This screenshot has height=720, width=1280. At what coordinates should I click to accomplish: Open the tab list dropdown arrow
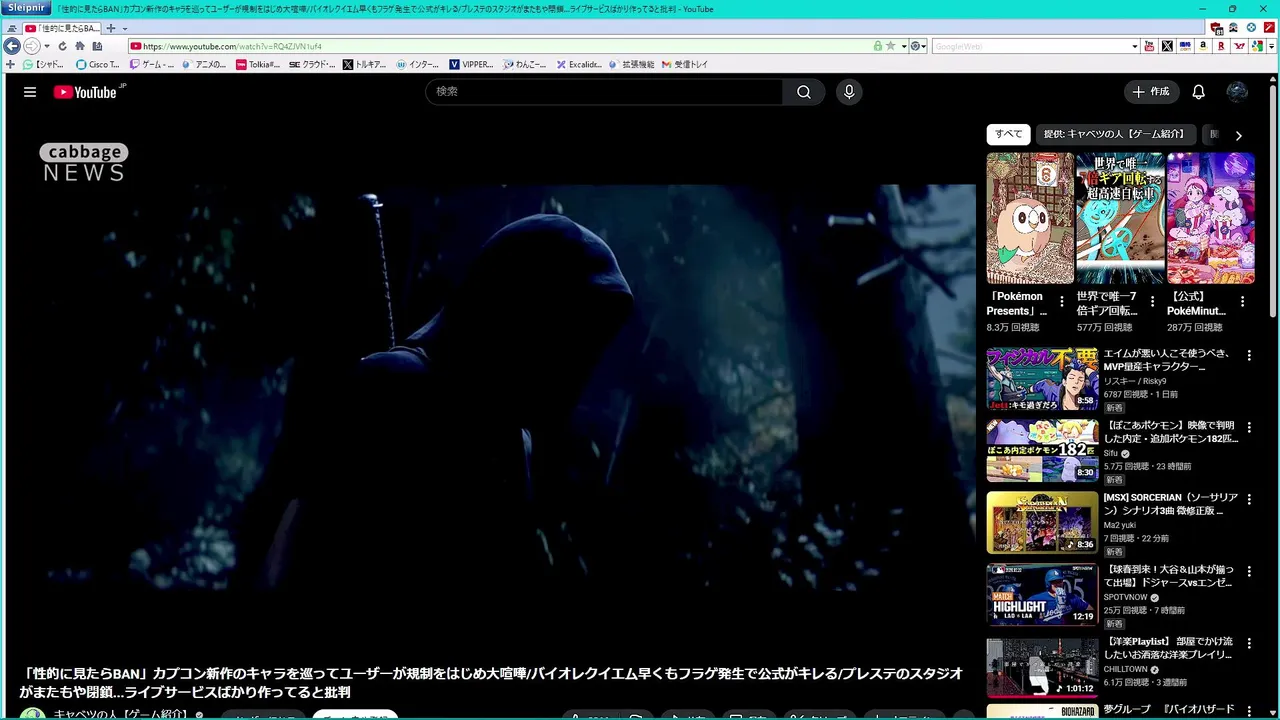coord(124,28)
